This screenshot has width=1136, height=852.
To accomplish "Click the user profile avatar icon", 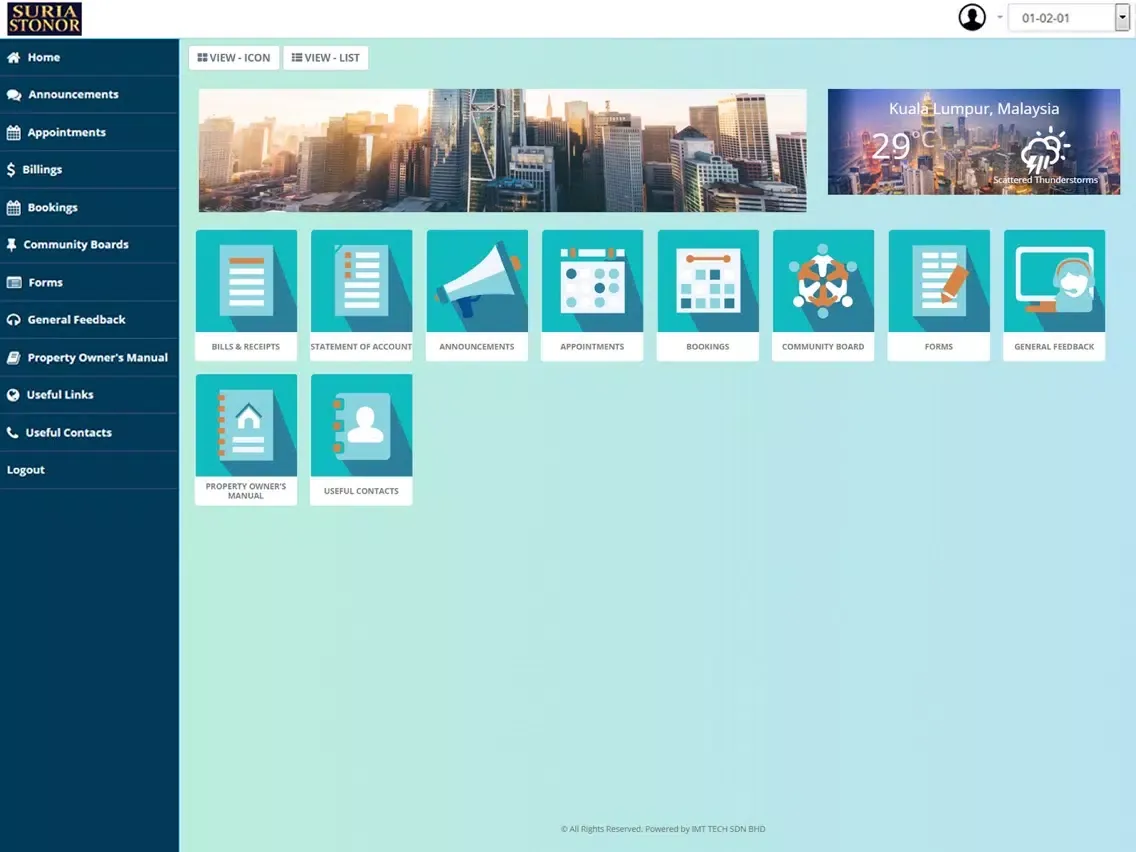I will click(x=972, y=18).
